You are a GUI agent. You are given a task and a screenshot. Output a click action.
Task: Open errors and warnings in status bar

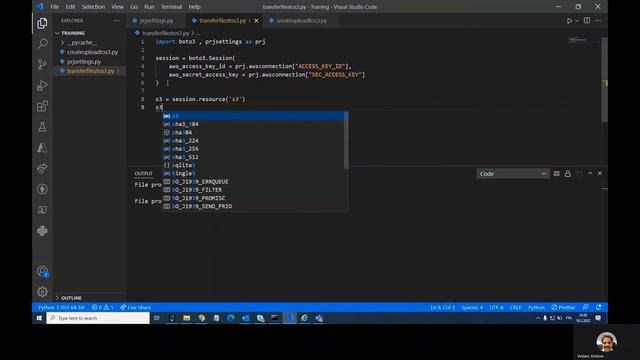point(102,307)
